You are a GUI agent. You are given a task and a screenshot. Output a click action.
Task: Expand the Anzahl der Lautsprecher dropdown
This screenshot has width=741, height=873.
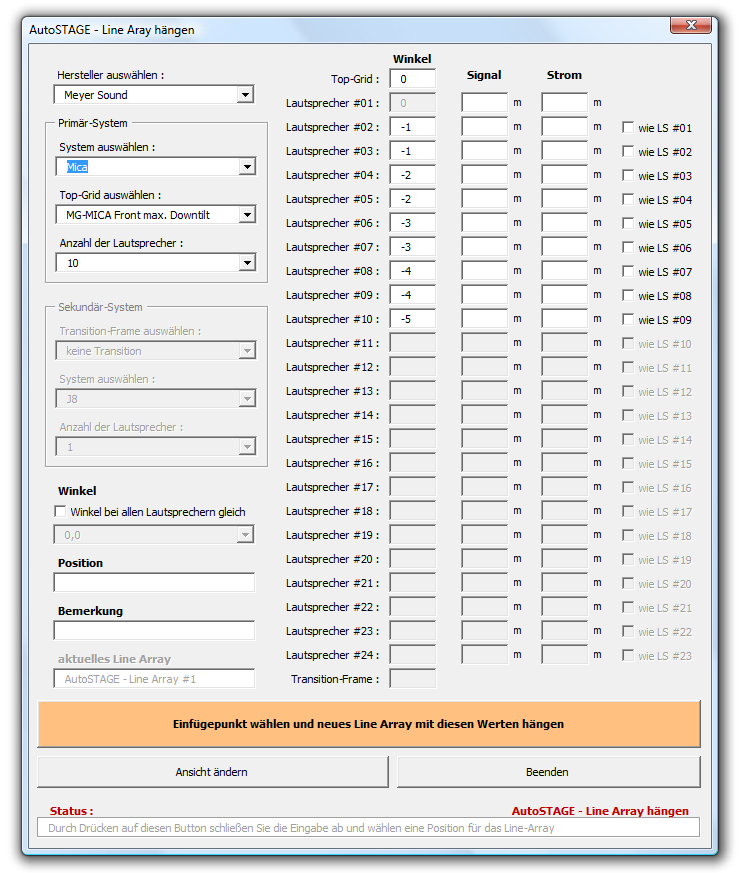point(245,263)
